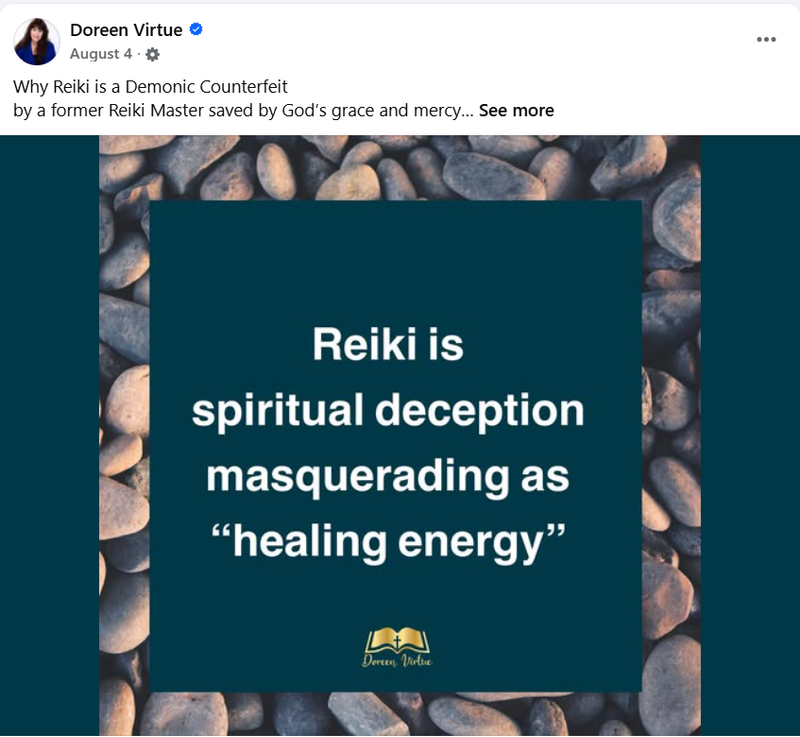Click the "masquerading as" line in the image

[x=388, y=476]
